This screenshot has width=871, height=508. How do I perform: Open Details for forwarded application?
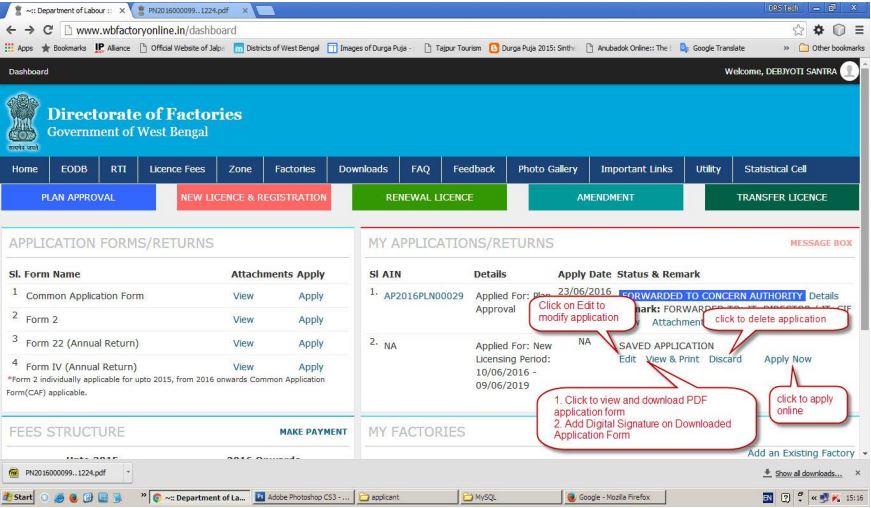pyautogui.click(x=824, y=296)
